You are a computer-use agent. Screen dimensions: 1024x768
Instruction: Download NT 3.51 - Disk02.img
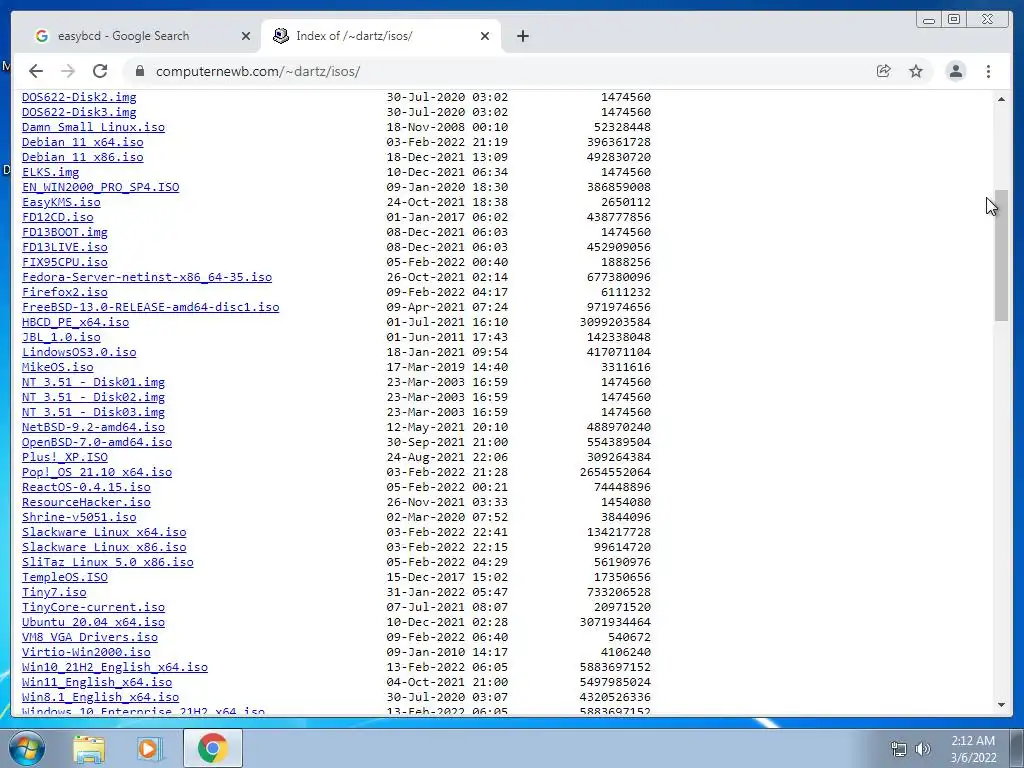pyautogui.click(x=93, y=398)
